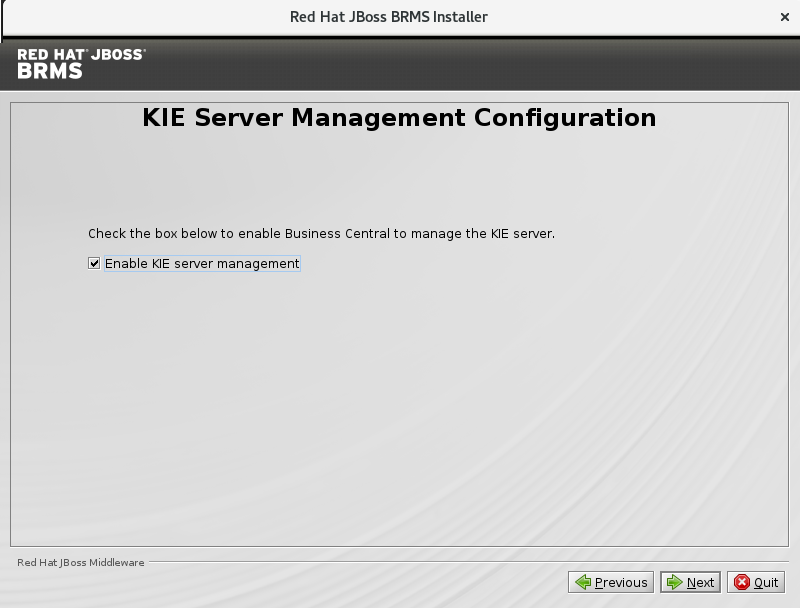Click the Red Hat JBoss BRMS Installer title text
This screenshot has width=800, height=608.
(389, 17)
